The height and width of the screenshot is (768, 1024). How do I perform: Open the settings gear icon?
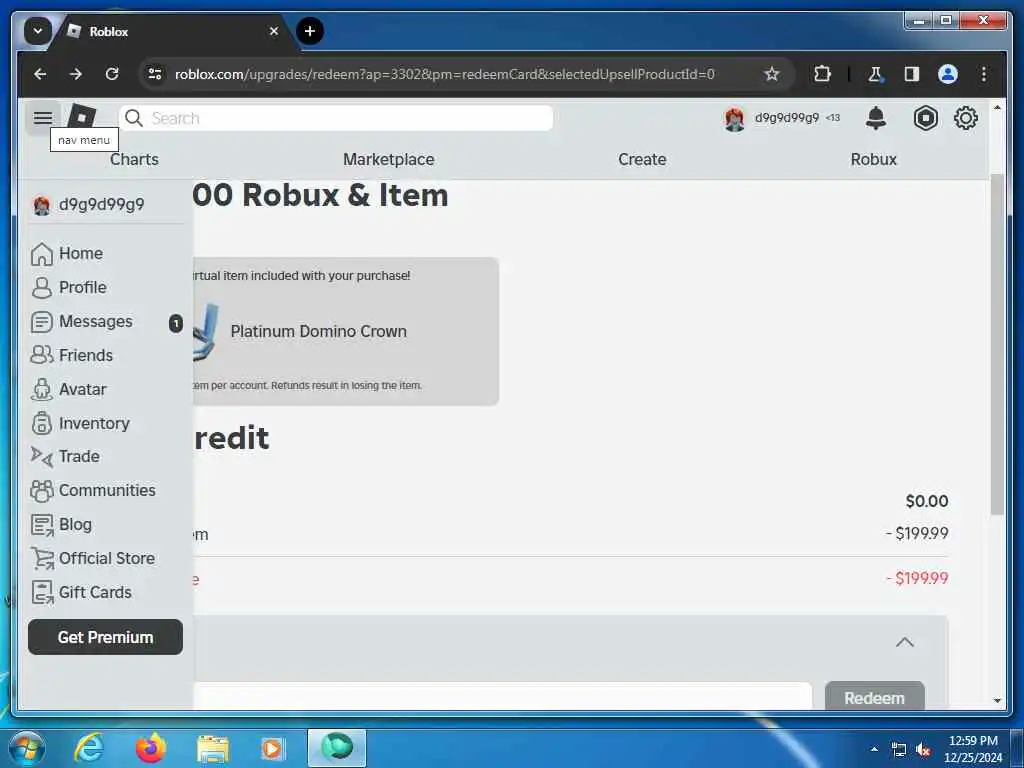tap(965, 118)
